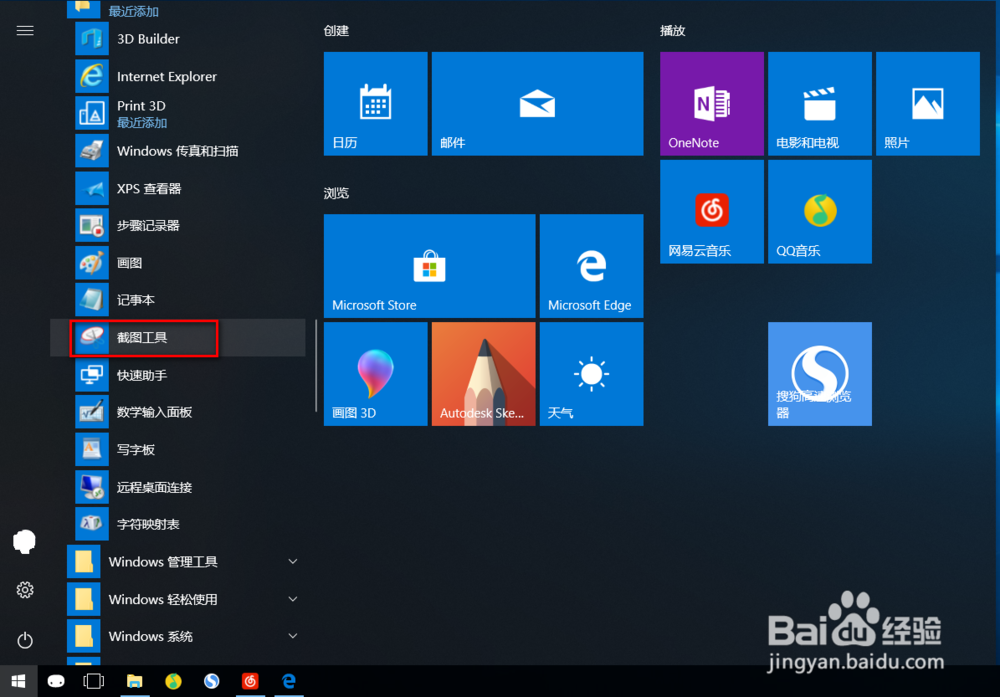Open QQ音乐 from the taskbar
This screenshot has width=1000, height=697.
[x=173, y=681]
